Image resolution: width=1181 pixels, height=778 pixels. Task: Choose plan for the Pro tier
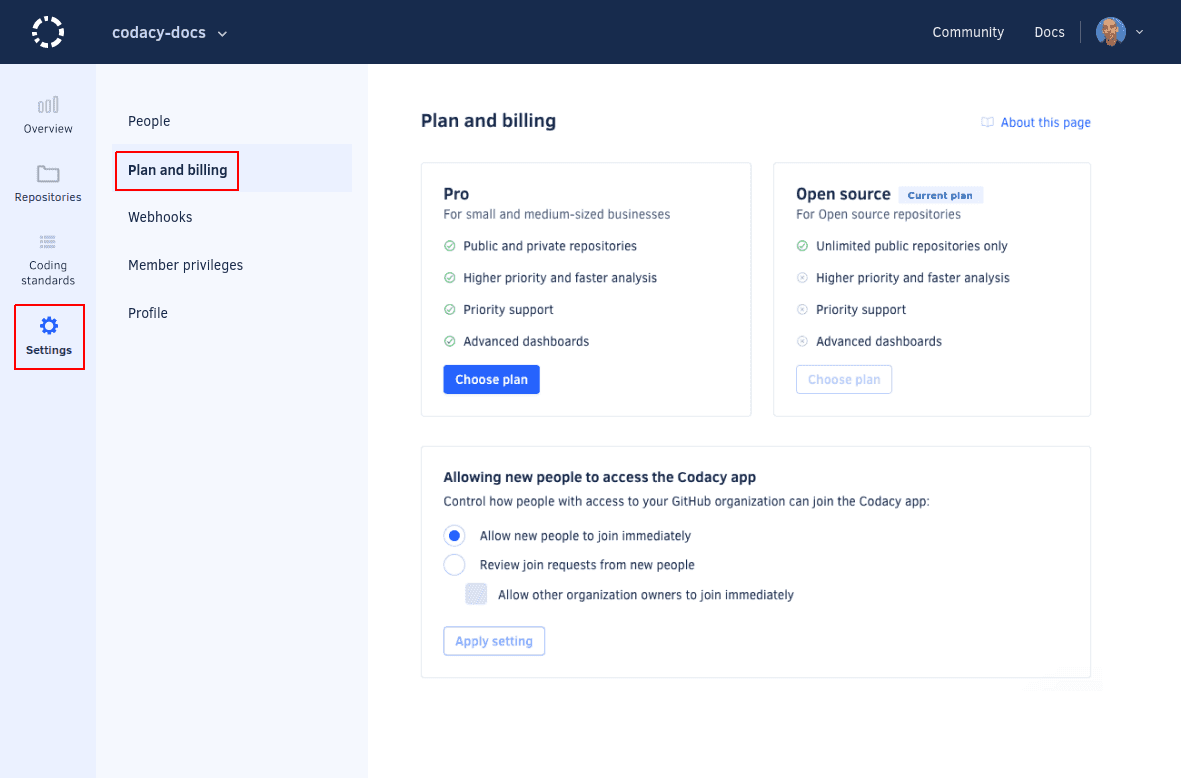[x=491, y=379]
